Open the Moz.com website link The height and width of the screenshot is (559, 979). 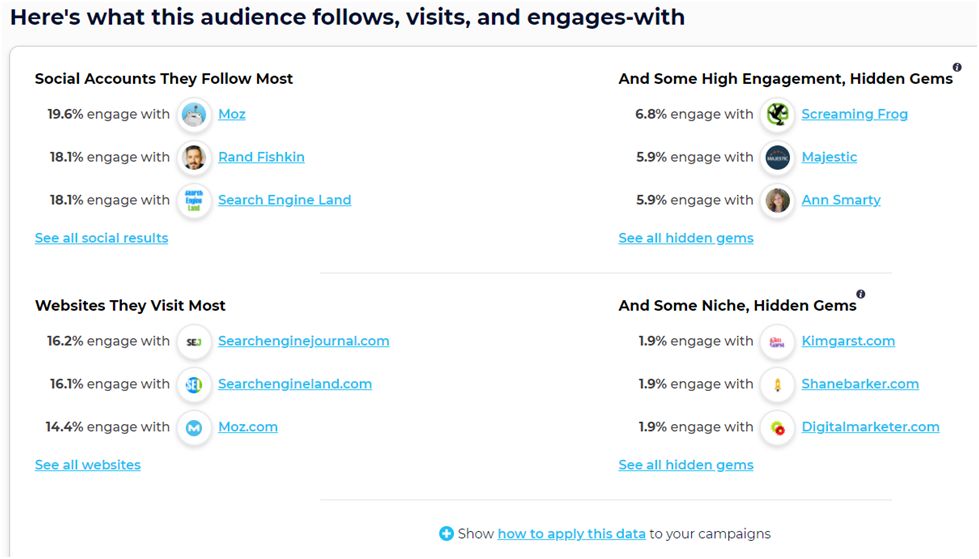point(248,427)
